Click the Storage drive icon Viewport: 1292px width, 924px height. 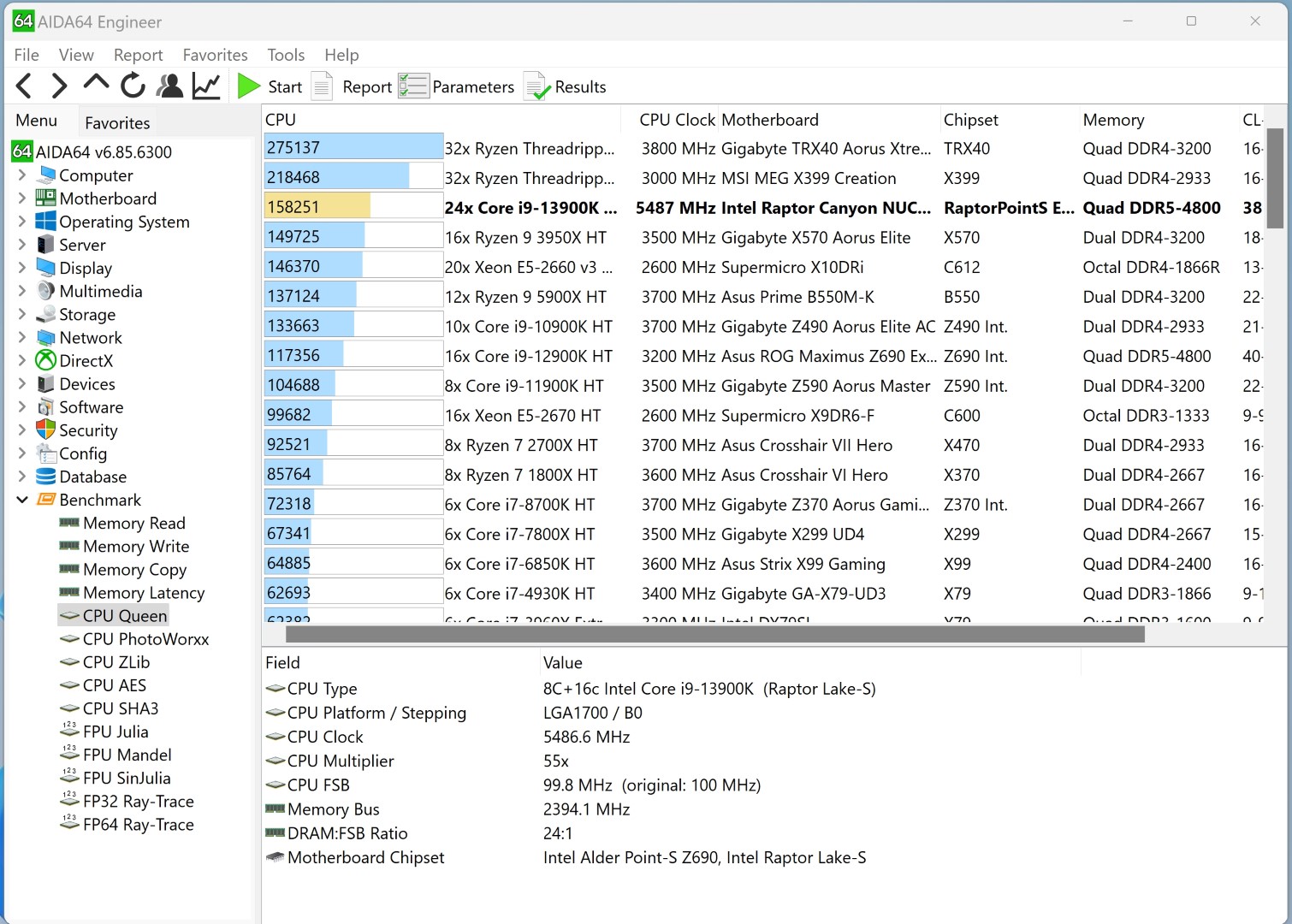pos(46,314)
